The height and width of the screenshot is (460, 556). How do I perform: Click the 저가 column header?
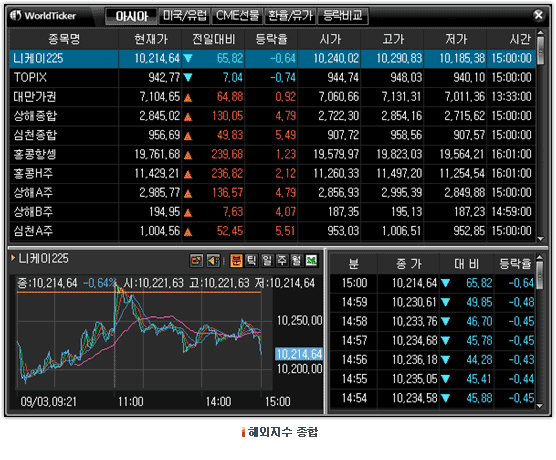[x=456, y=39]
